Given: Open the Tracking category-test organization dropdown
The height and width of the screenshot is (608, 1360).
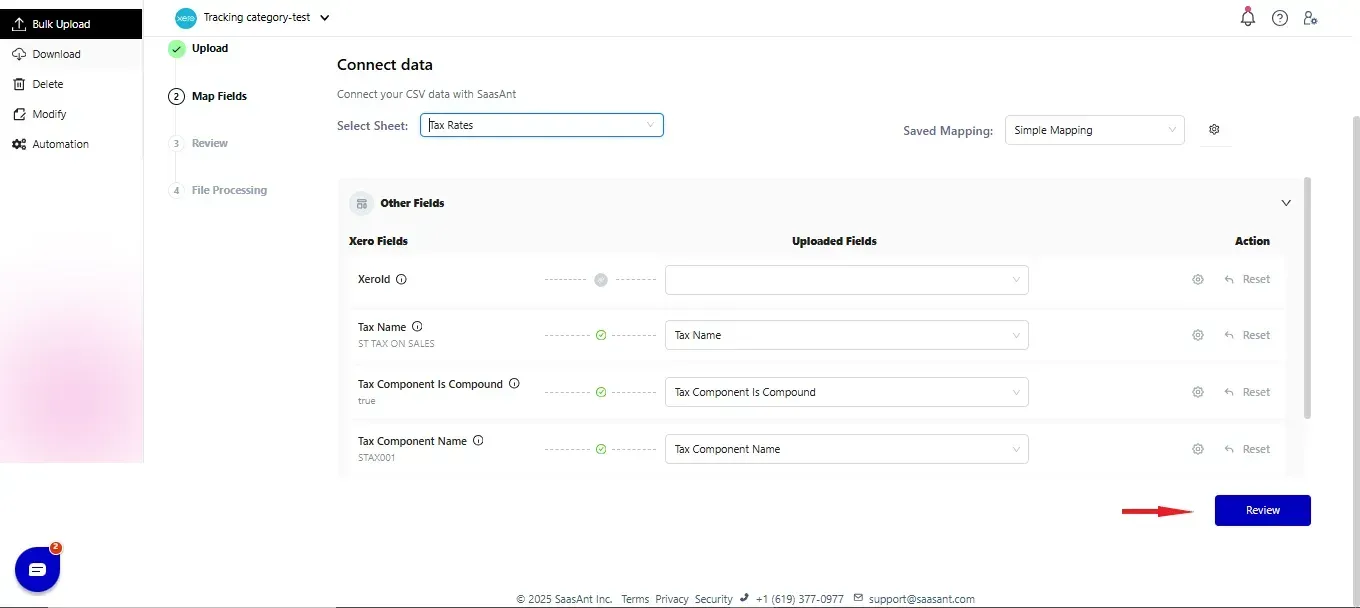Looking at the screenshot, I should click(x=266, y=17).
